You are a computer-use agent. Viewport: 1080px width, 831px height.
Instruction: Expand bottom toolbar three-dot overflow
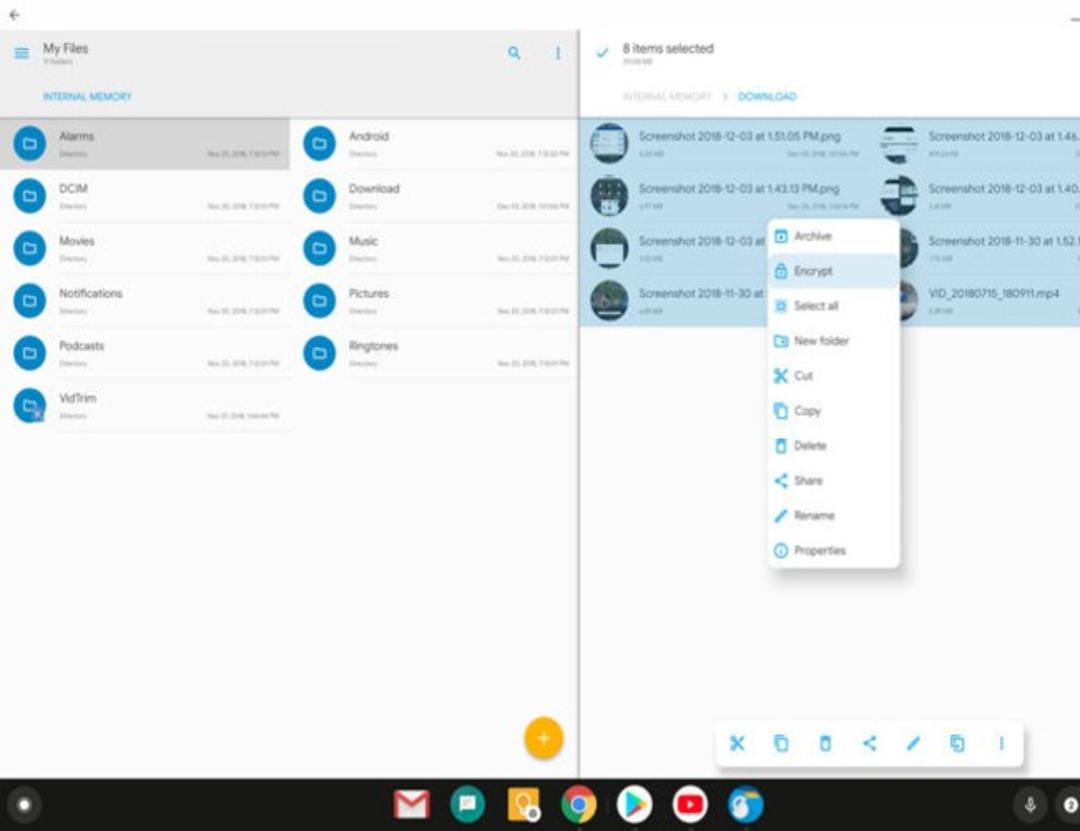pyautogui.click(x=1001, y=743)
